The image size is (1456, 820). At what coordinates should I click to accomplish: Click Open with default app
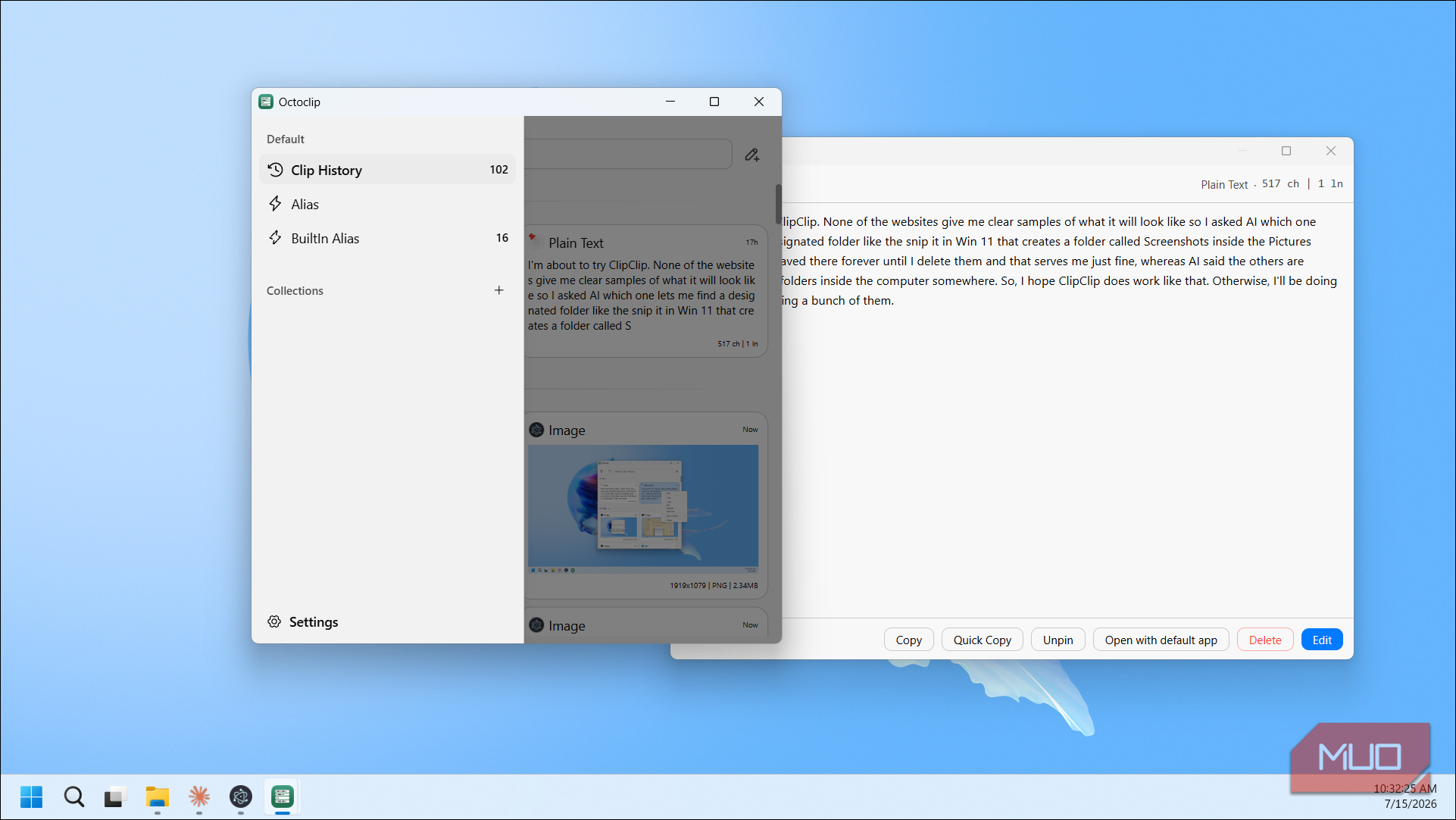[x=1161, y=640]
